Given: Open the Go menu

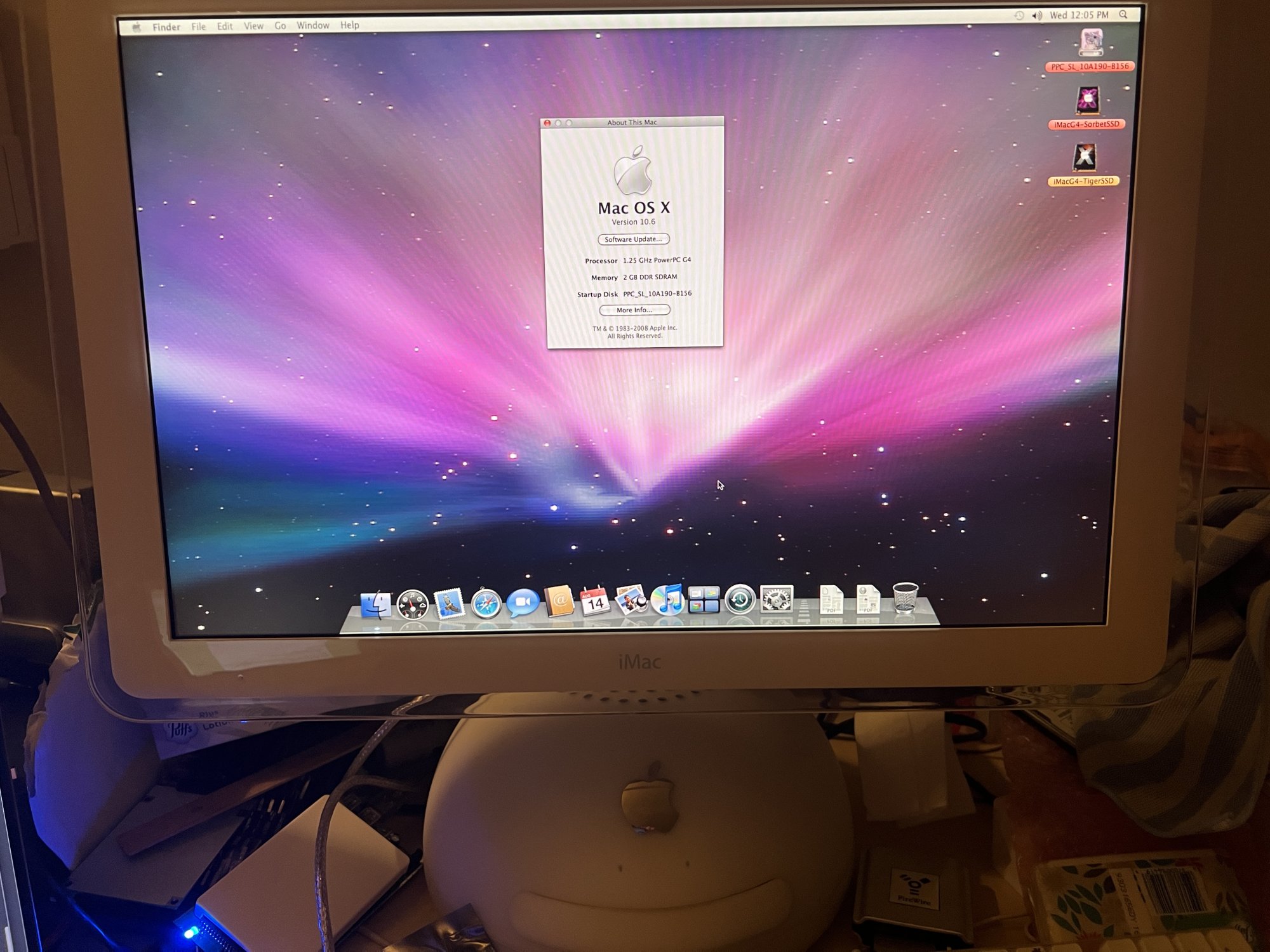Looking at the screenshot, I should click(280, 26).
